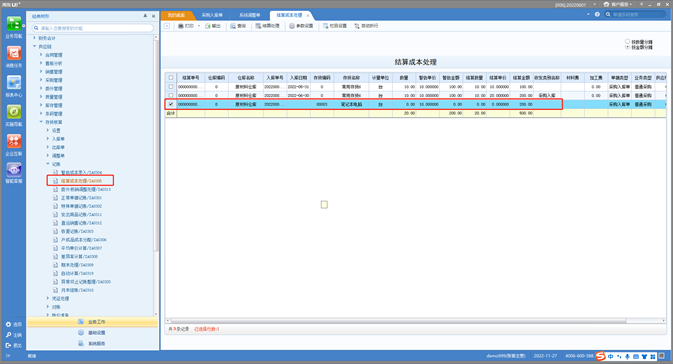
Task: Open the 打印 dropdown arrow
Action: [199, 26]
